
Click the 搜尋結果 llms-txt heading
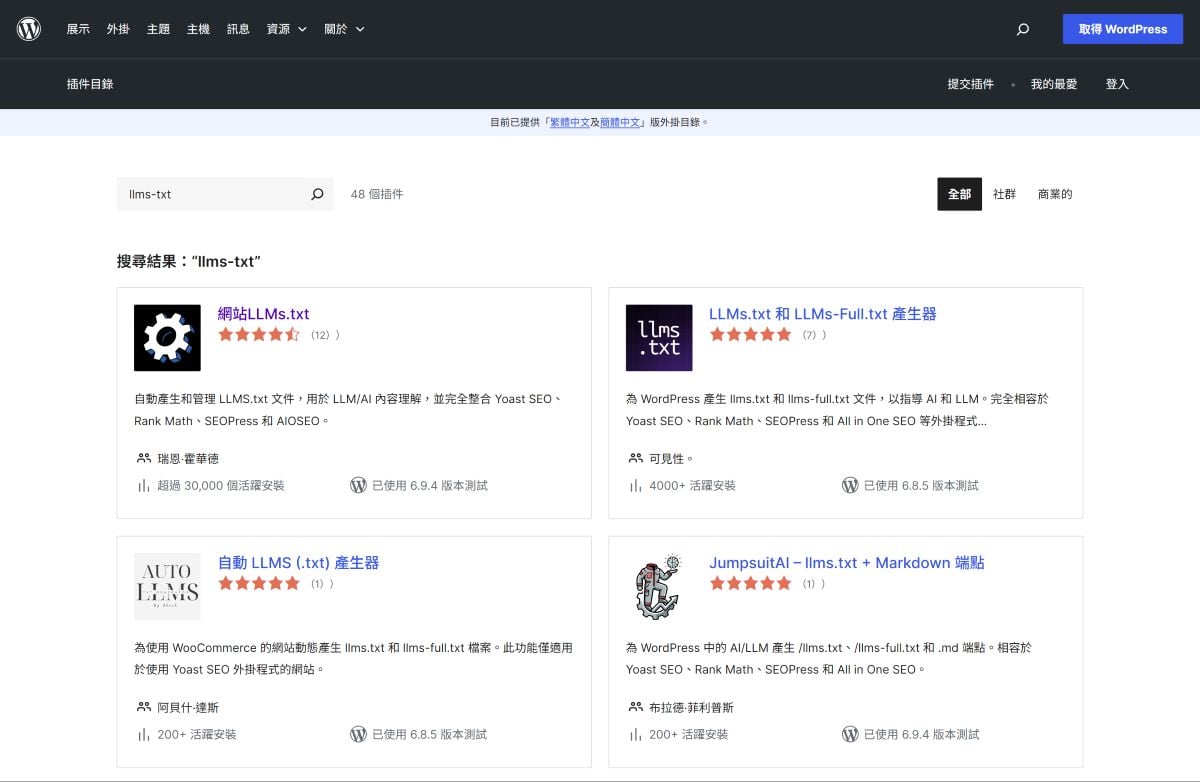[189, 261]
